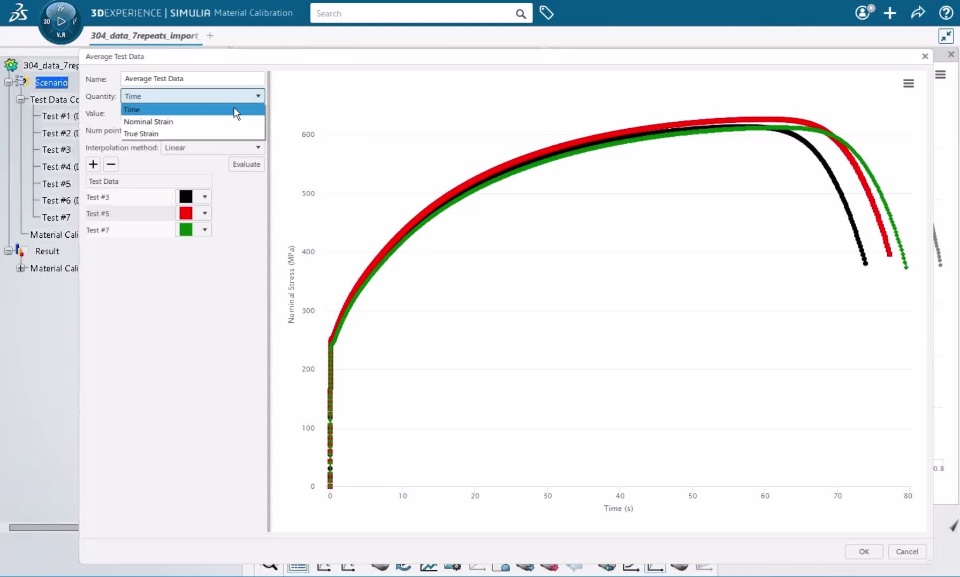Image resolution: width=960 pixels, height=577 pixels.
Task: Click the red color swatch for Test #5
Action: [186, 213]
